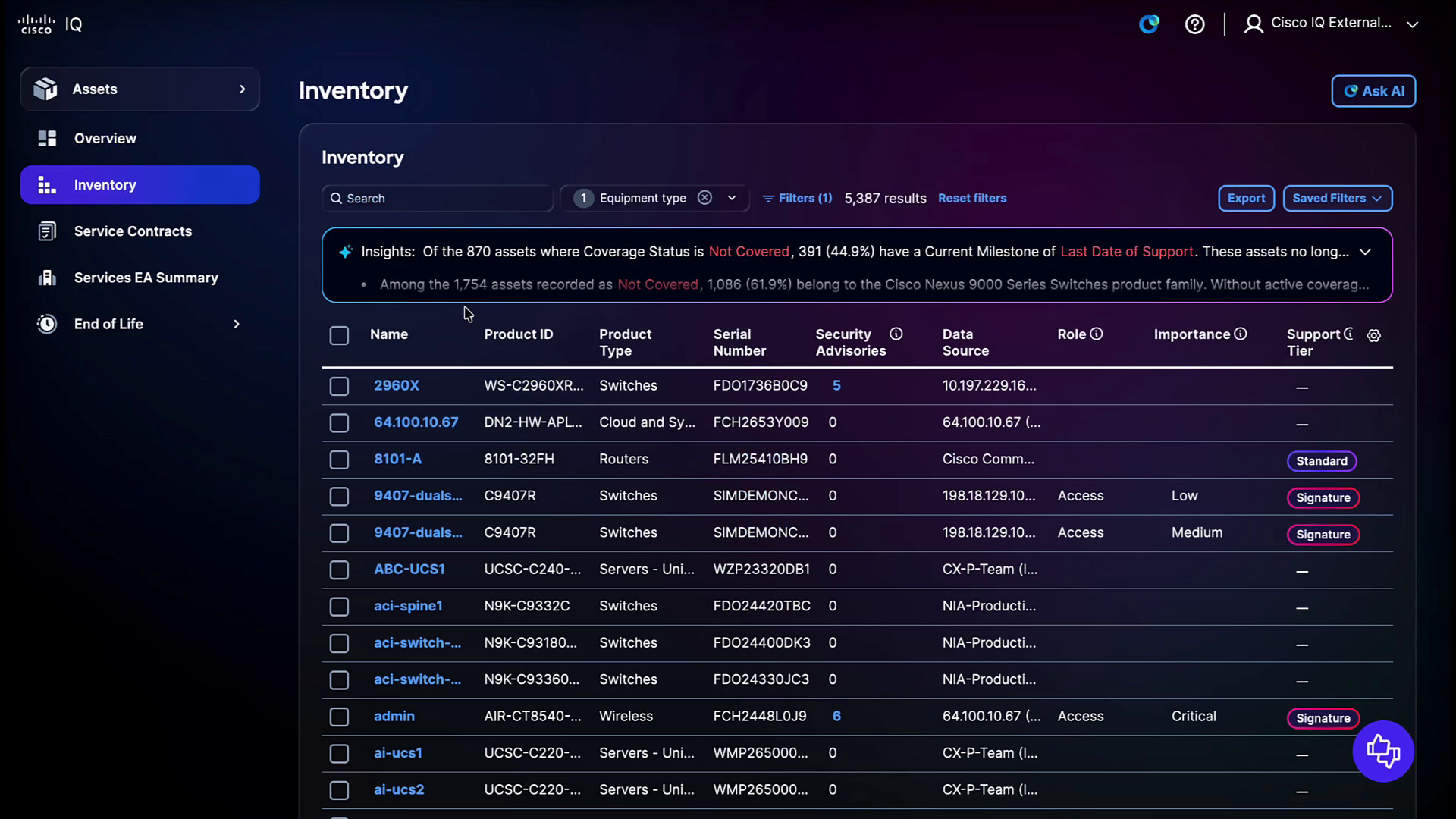Image resolution: width=1456 pixels, height=819 pixels.
Task: Click into the Search input field
Action: (x=438, y=198)
